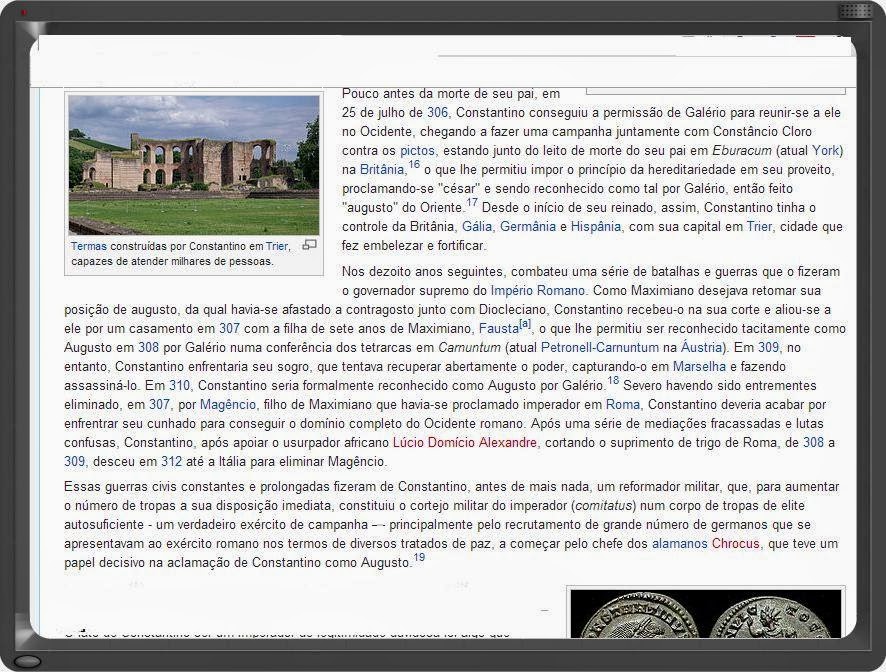Open the Roman baths in Trier photo
The width and height of the screenshot is (886, 672).
point(194,164)
